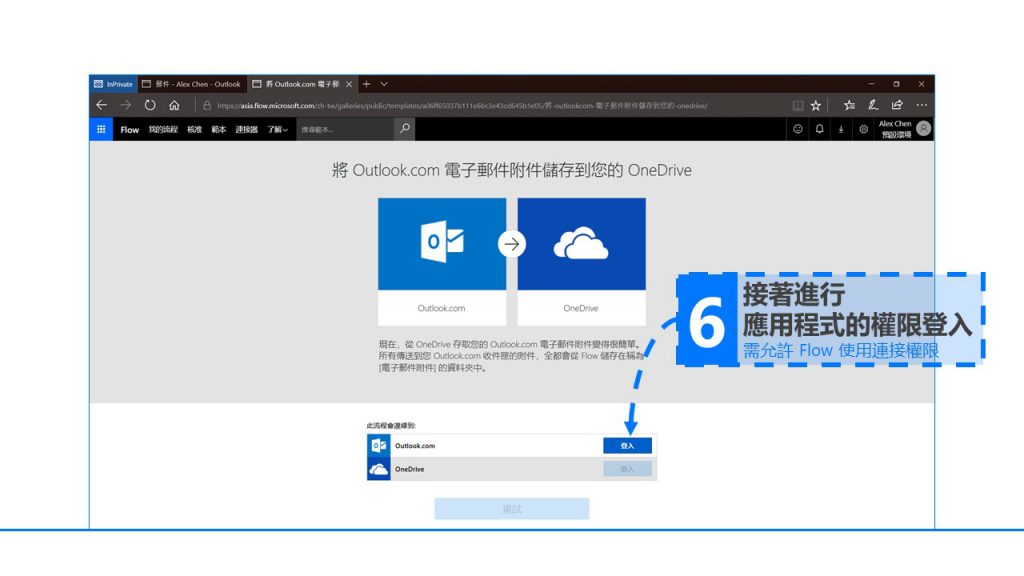
Task: Click the browser forward arrow
Action: coord(125,104)
